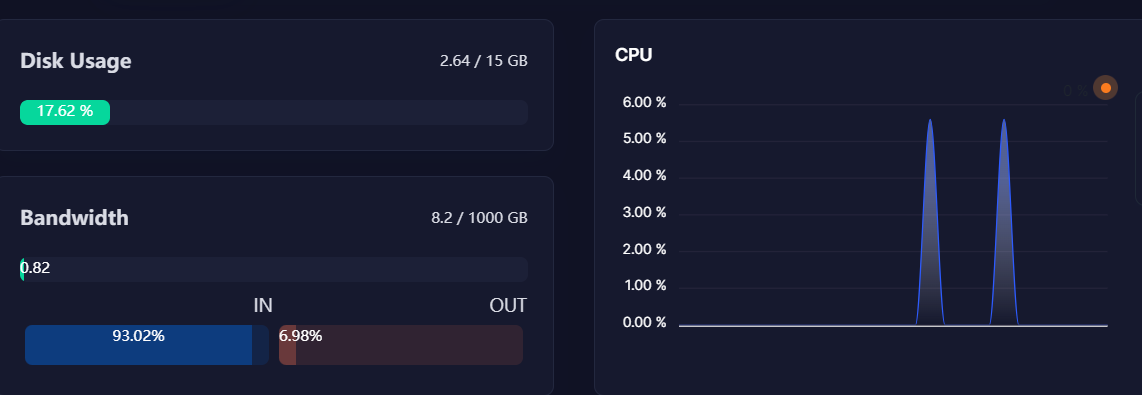Click the IN label above the blue bar
This screenshot has width=1142, height=395.
(263, 305)
